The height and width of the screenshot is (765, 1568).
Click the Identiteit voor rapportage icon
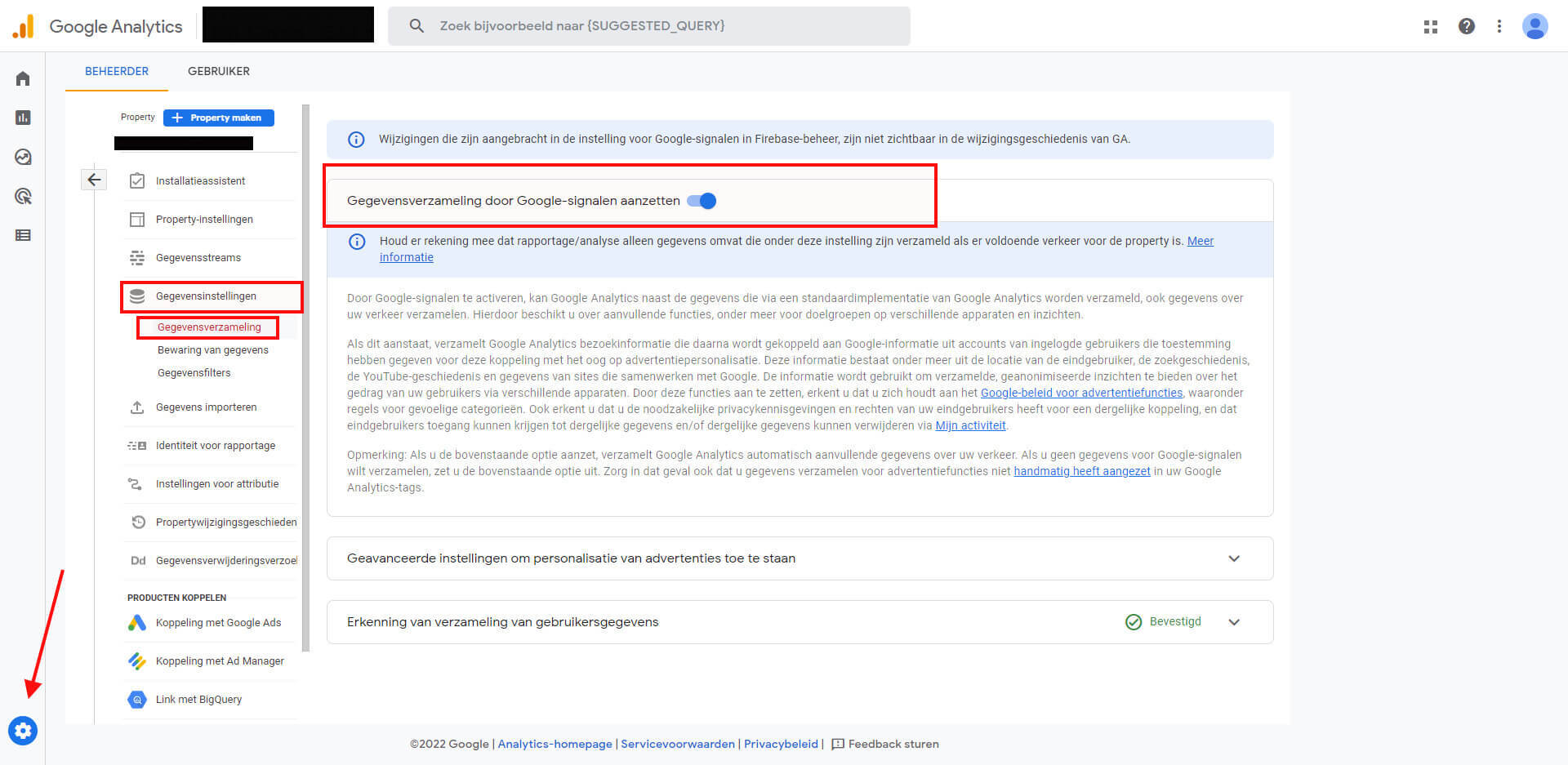(137, 445)
